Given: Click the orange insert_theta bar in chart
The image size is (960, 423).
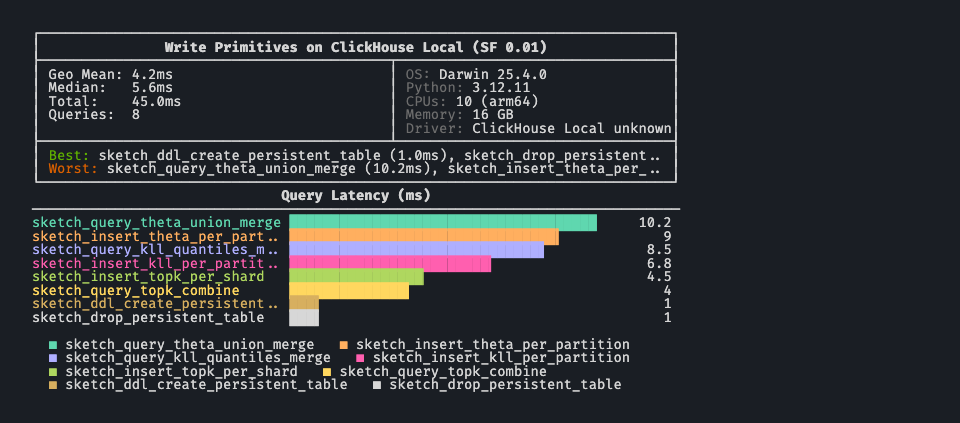Looking at the screenshot, I should pyautogui.click(x=424, y=236).
